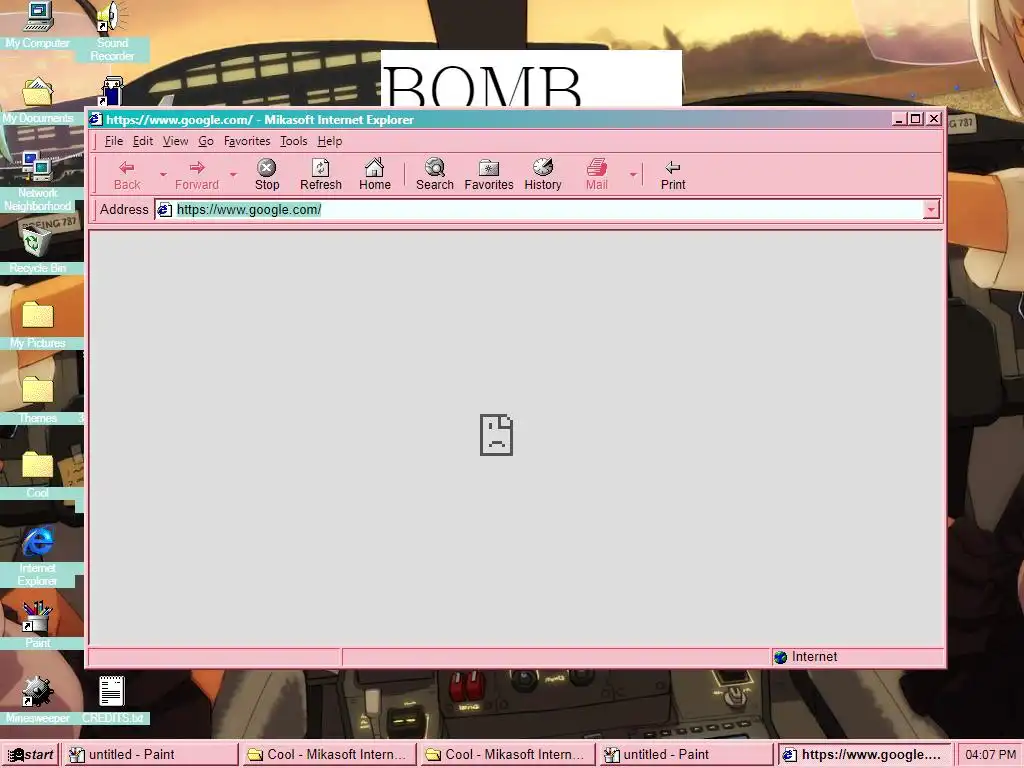
Task: Open the Edit menu
Action: tap(142, 141)
